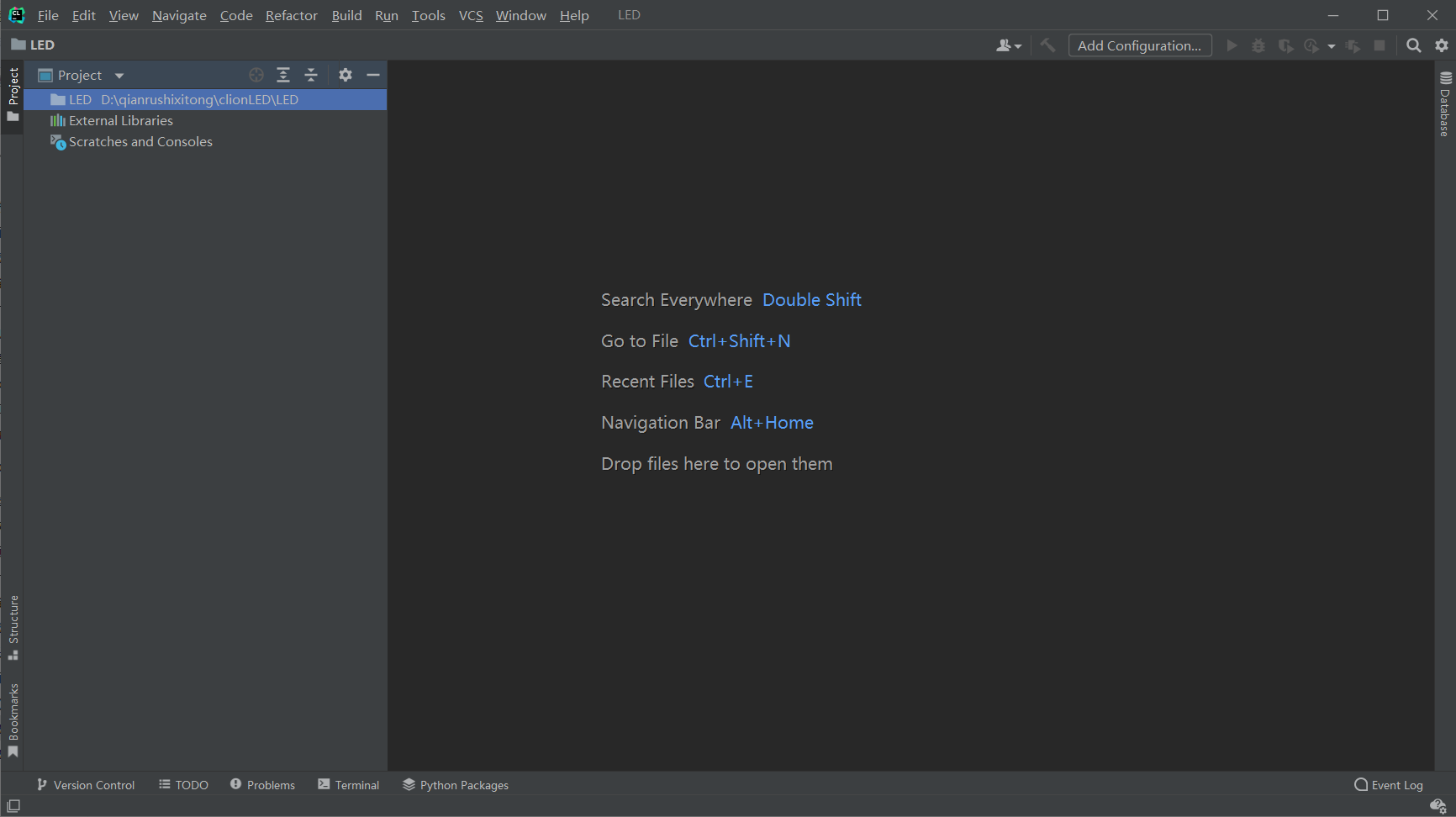Open the View menu
This screenshot has width=1456, height=817.
click(124, 15)
